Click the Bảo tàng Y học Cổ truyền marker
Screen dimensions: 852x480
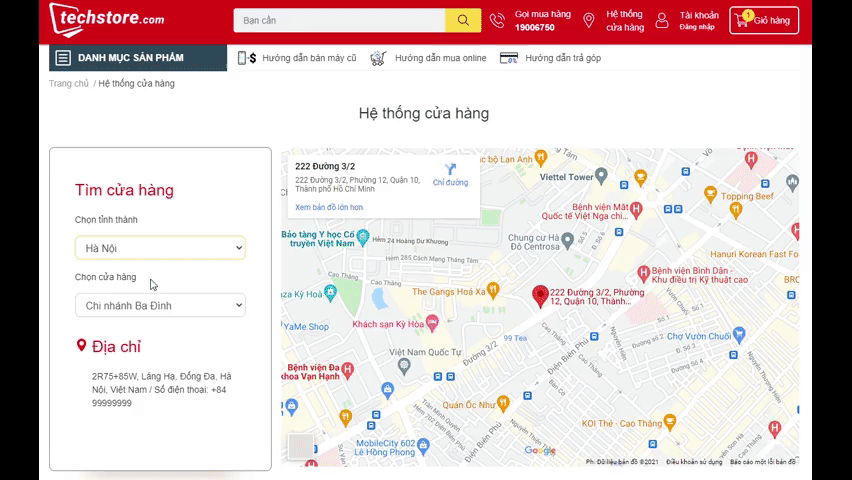coord(362,237)
